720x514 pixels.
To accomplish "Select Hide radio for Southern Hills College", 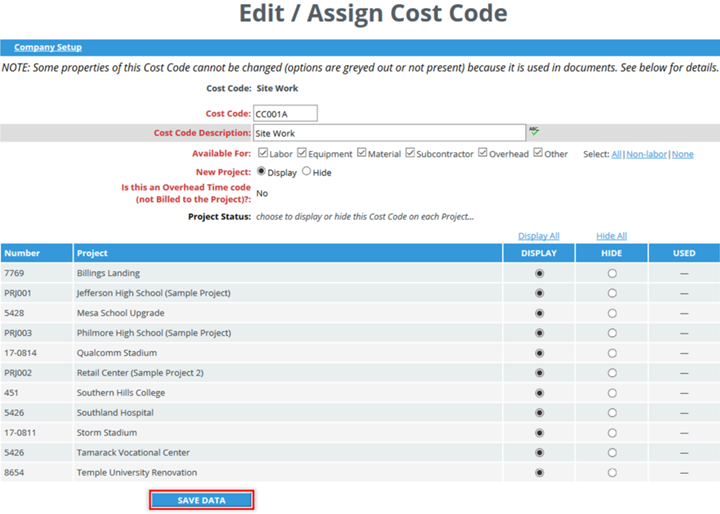I will click(612, 393).
